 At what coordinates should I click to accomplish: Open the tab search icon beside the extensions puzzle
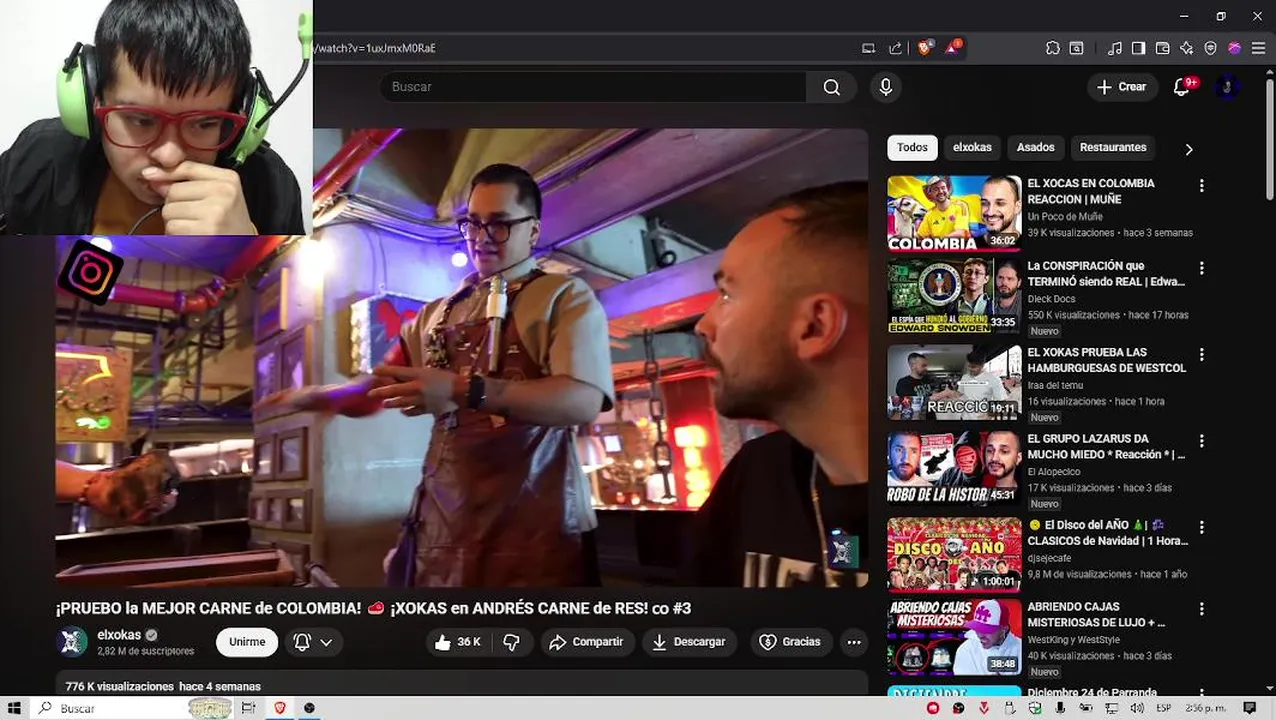[1077, 48]
